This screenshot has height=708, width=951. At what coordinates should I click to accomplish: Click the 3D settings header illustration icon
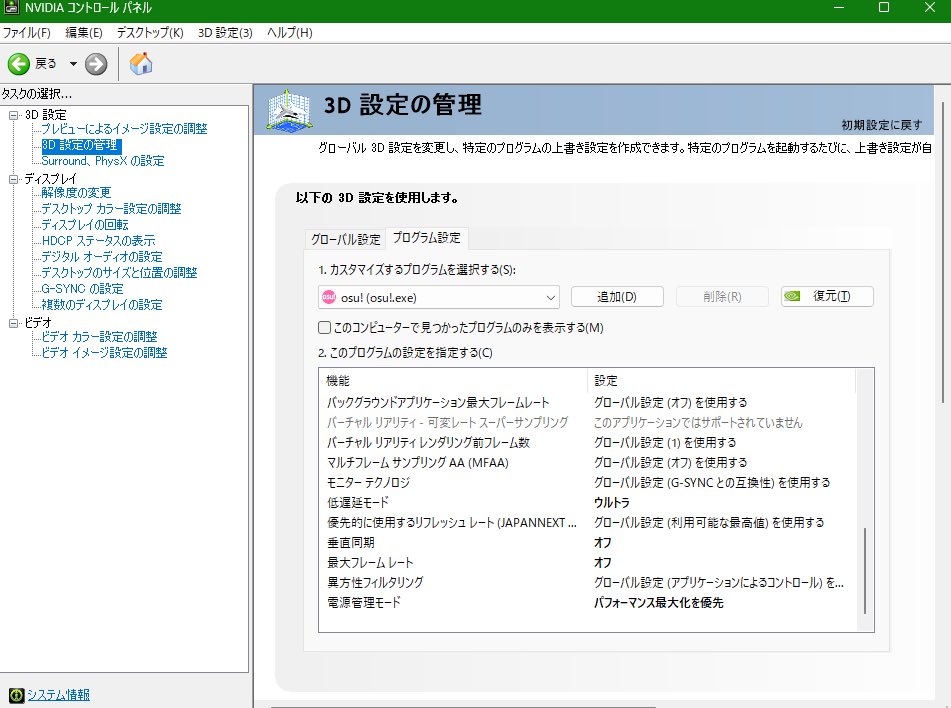290,110
